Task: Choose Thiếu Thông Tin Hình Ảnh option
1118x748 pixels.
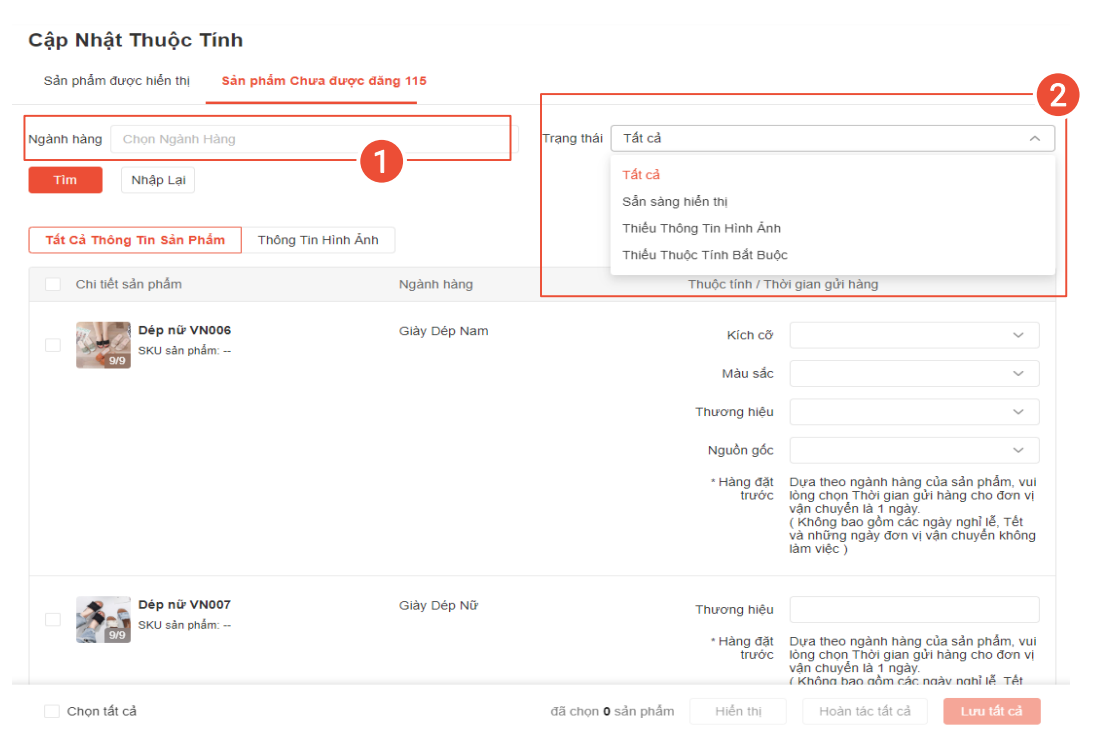Action: [x=701, y=228]
